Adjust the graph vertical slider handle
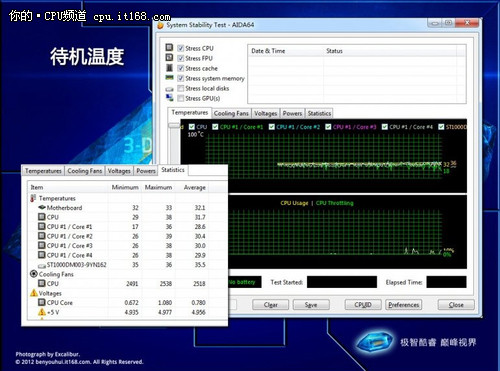The height and width of the screenshot is (371, 500). [x=174, y=125]
